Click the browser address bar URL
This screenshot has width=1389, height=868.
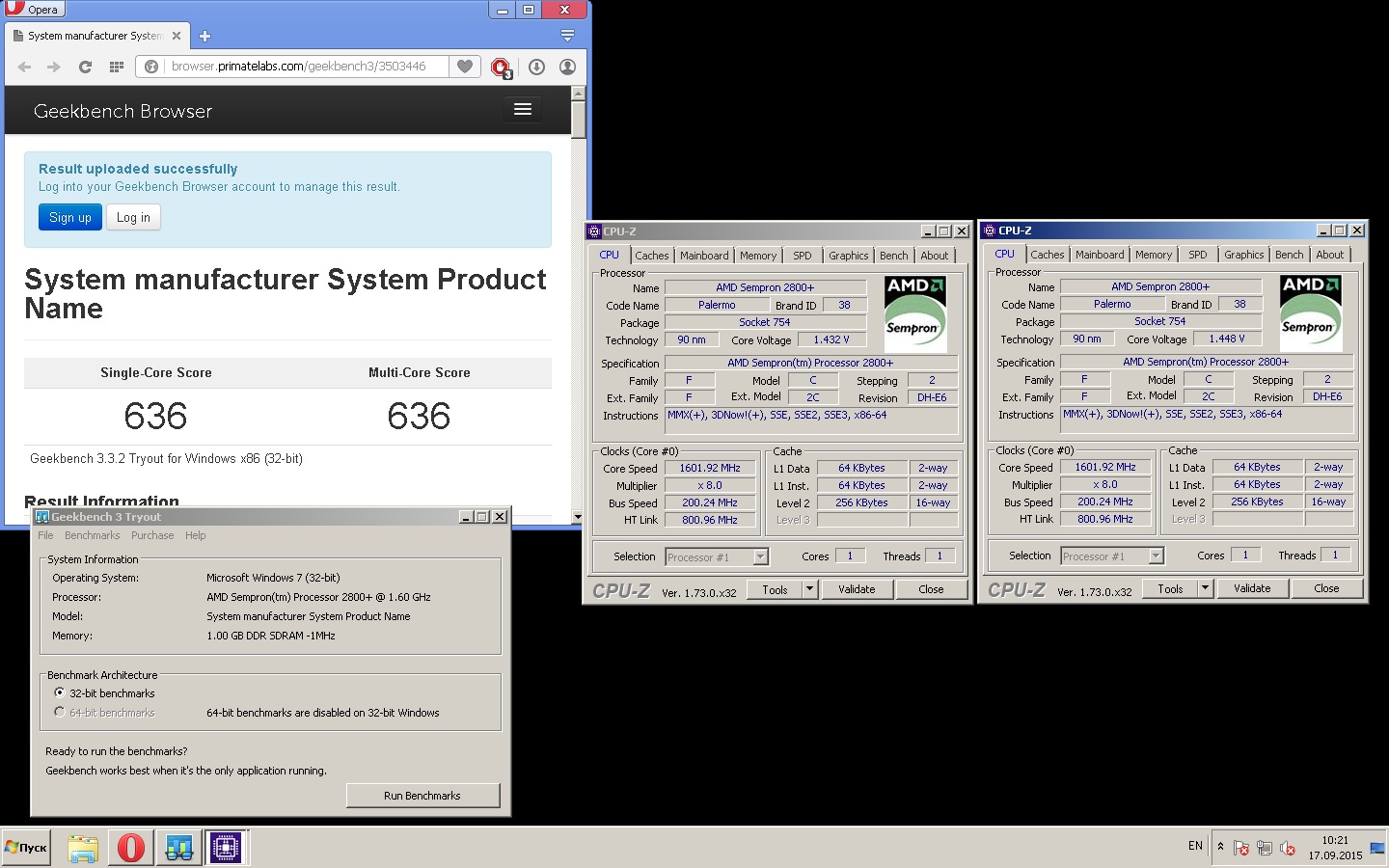tap(298, 67)
